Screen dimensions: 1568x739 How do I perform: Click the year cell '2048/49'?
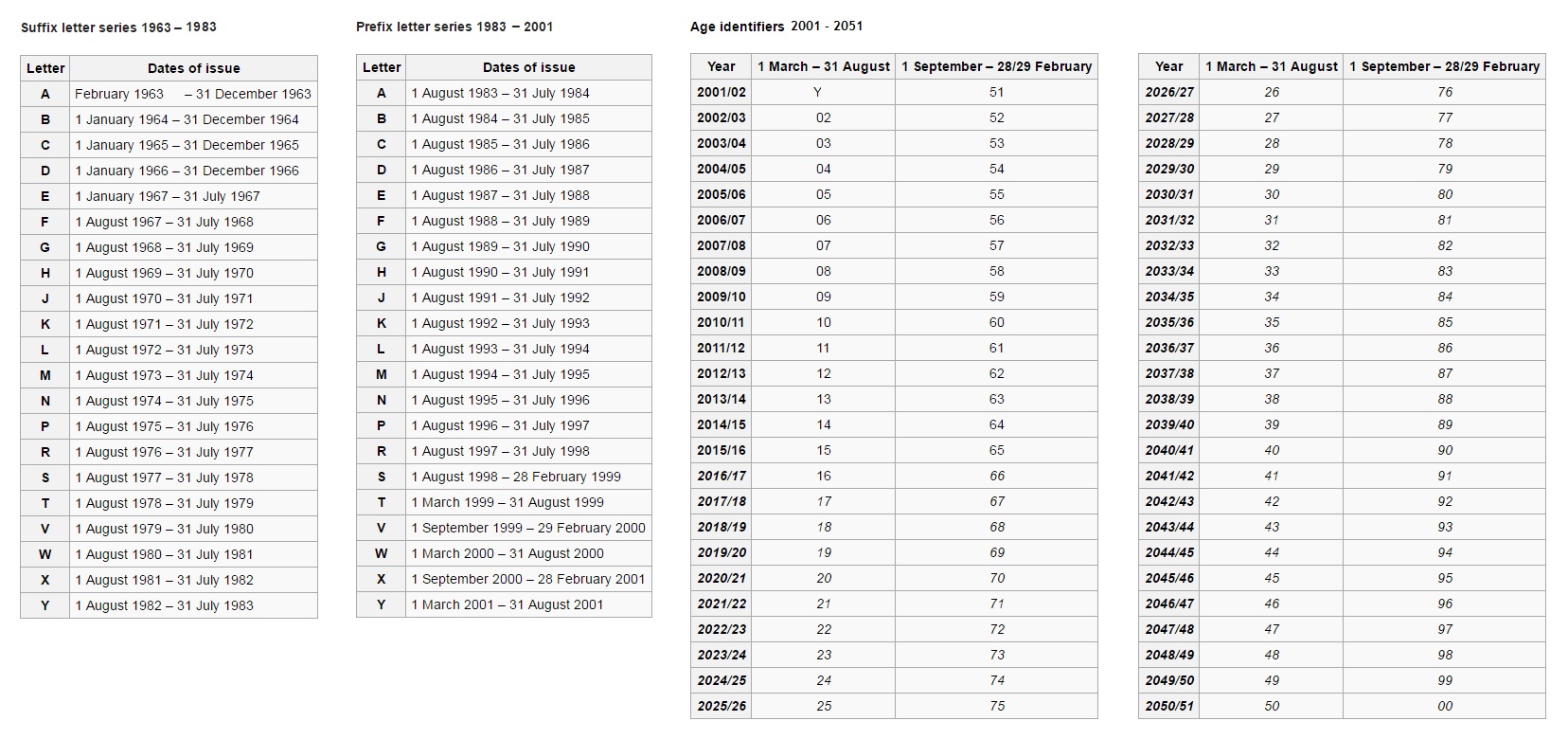pyautogui.click(x=1169, y=655)
